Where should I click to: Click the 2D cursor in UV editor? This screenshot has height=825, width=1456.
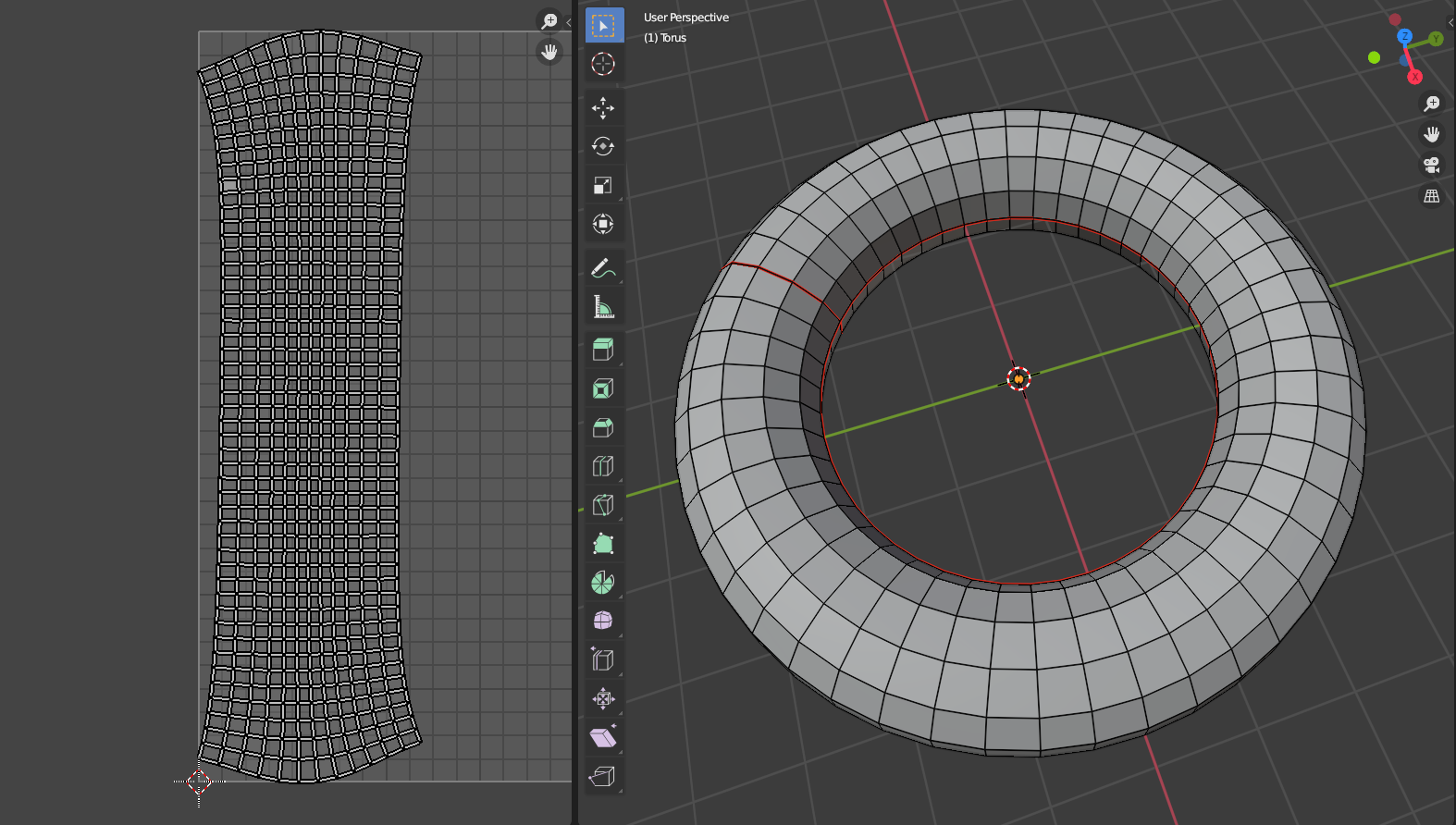point(199,782)
